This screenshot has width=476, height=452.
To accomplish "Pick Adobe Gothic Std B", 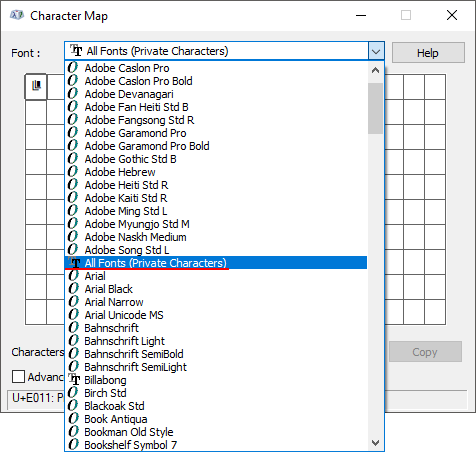I will (x=216, y=159).
